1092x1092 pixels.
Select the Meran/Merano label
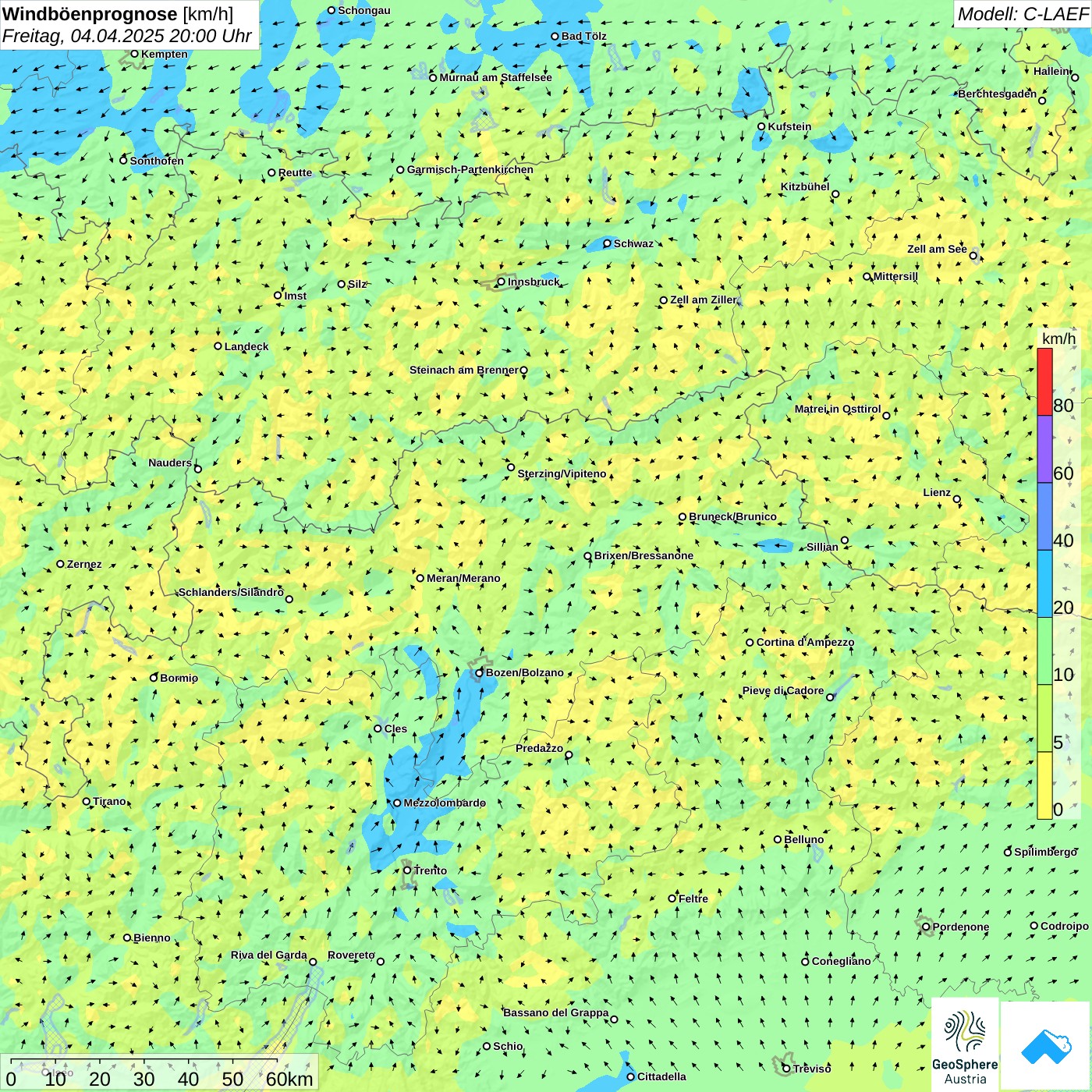pyautogui.click(x=463, y=578)
